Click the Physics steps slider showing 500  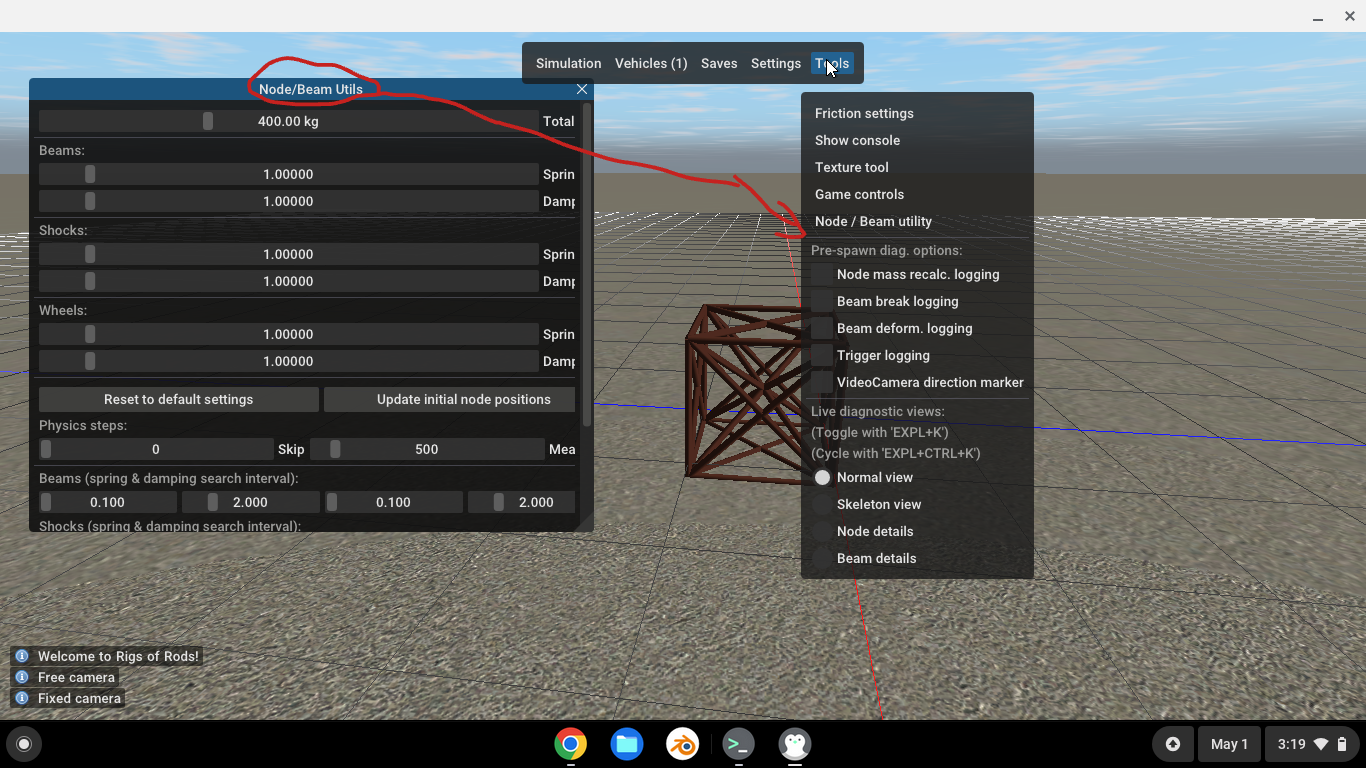point(427,449)
